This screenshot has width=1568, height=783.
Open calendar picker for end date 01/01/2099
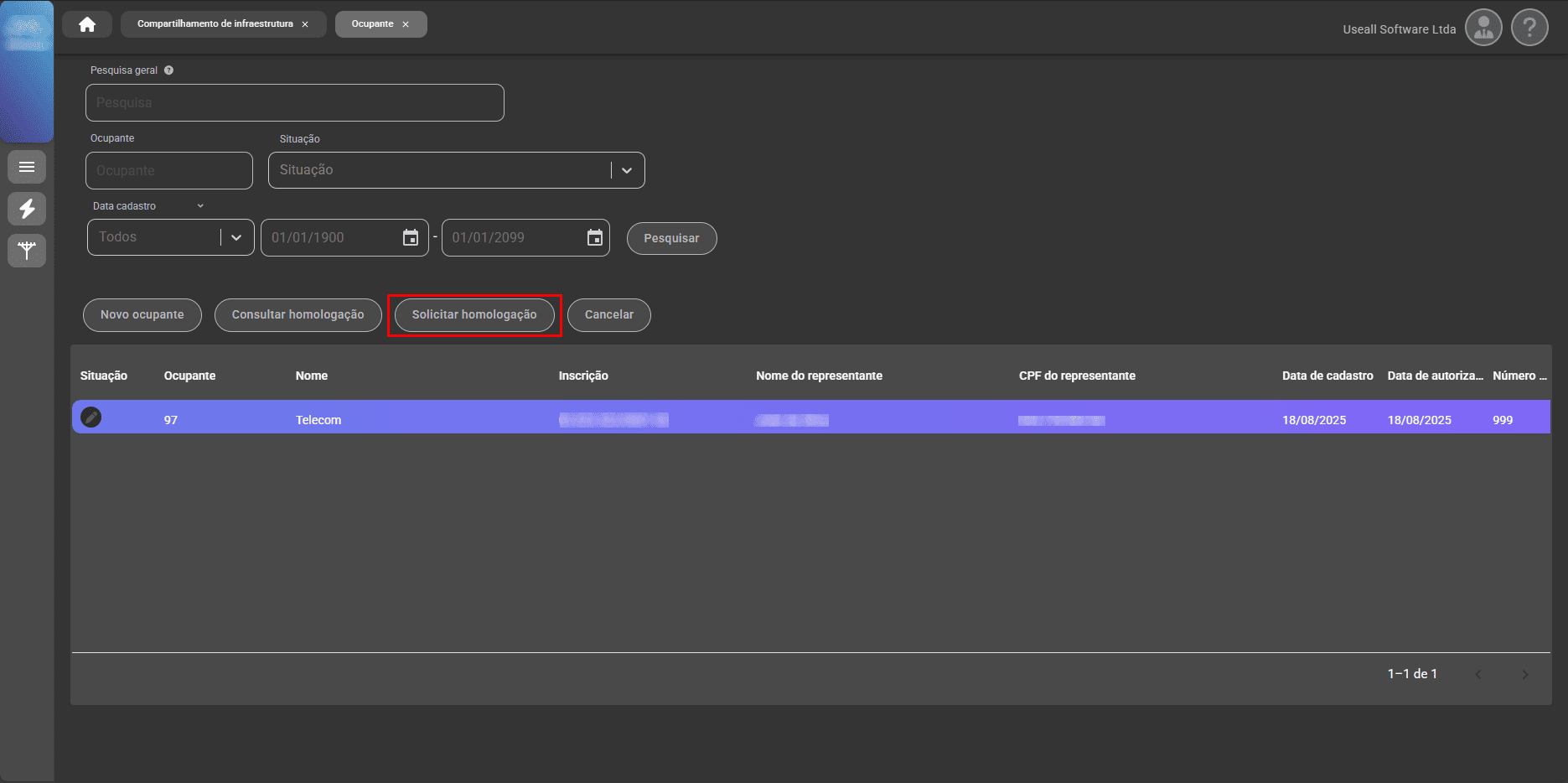coord(595,238)
